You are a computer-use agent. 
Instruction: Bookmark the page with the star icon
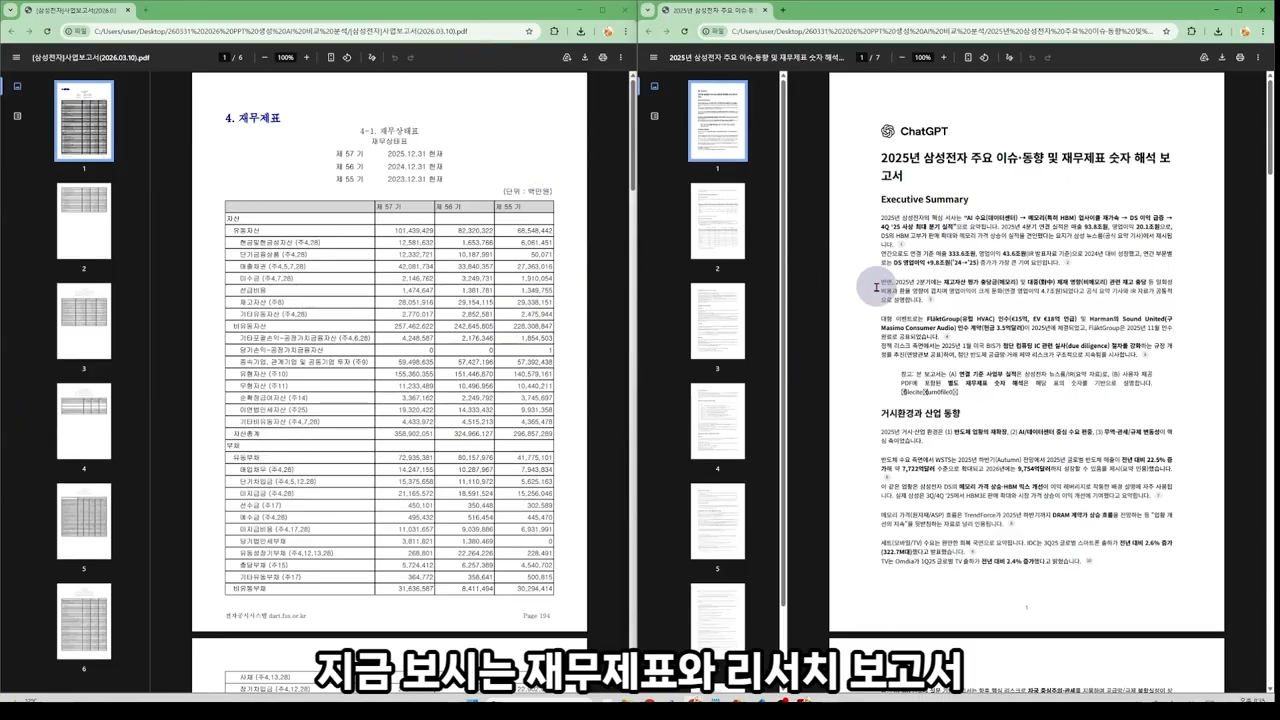point(527,31)
